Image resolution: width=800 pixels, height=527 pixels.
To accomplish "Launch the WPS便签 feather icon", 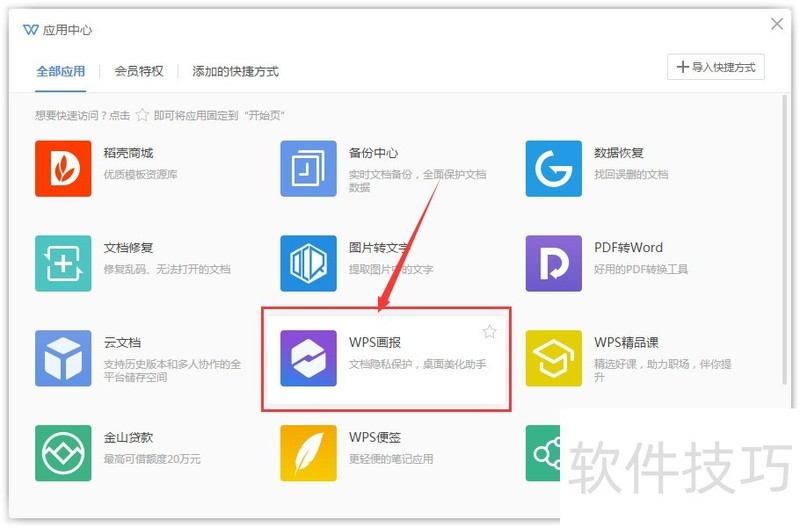I will (x=308, y=453).
